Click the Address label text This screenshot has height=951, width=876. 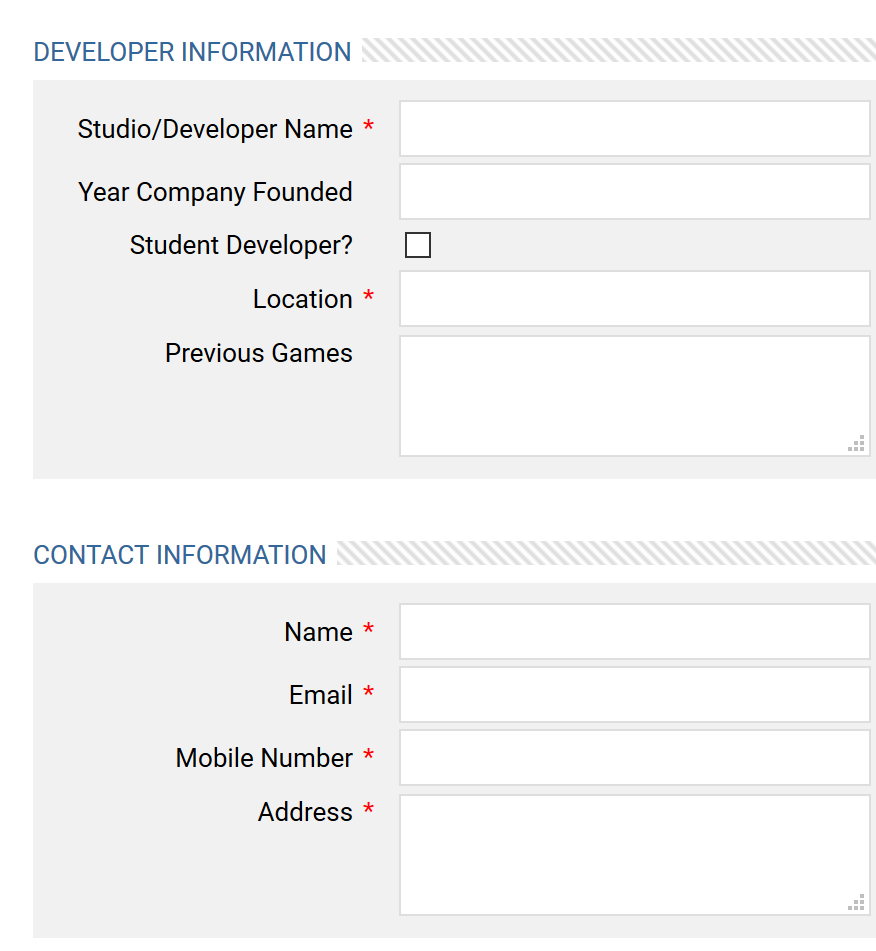click(x=305, y=812)
